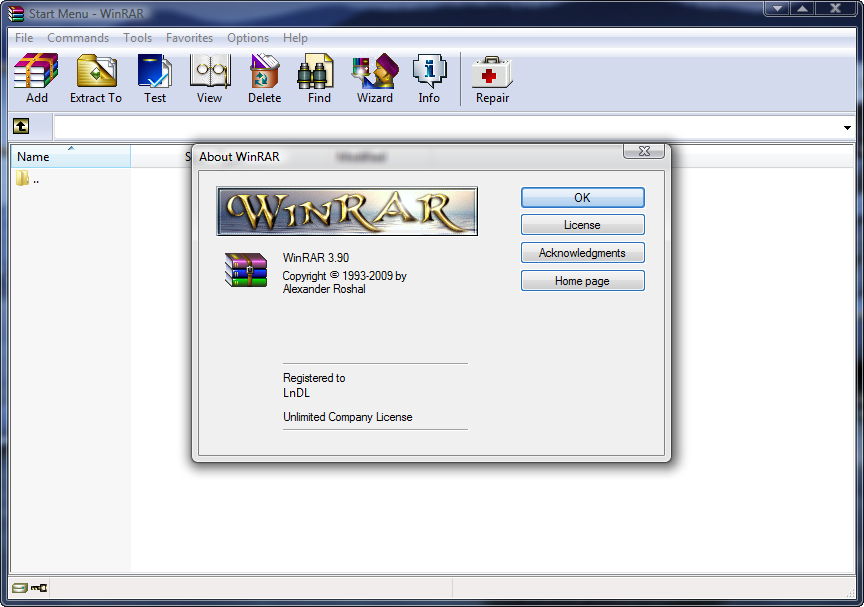Expand the address bar dropdown arrow
This screenshot has width=864, height=607.
tap(847, 128)
